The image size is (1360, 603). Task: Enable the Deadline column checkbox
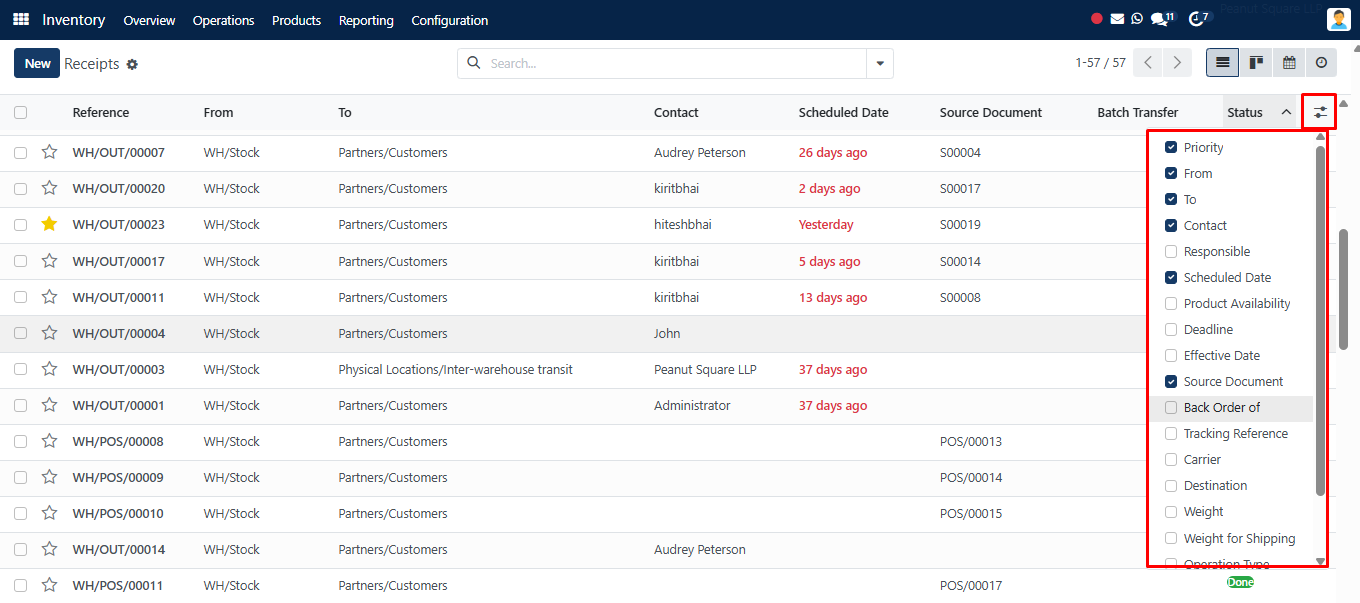point(1171,330)
